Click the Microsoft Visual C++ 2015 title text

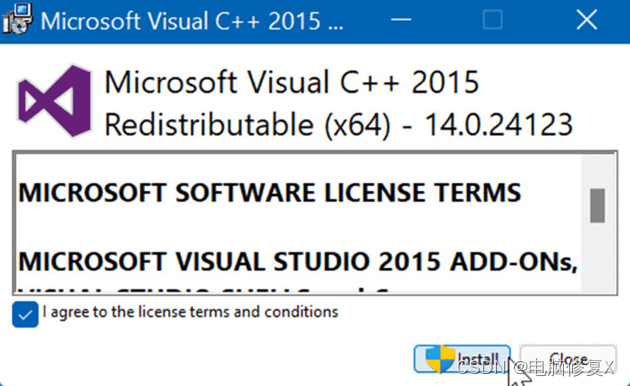pyautogui.click(x=292, y=82)
